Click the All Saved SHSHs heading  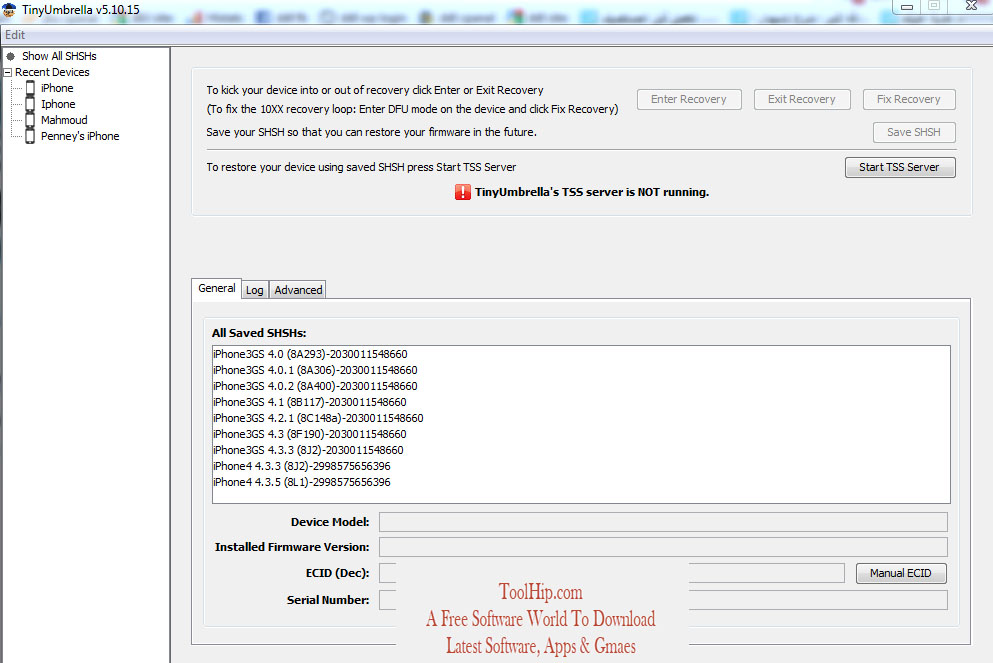point(259,333)
